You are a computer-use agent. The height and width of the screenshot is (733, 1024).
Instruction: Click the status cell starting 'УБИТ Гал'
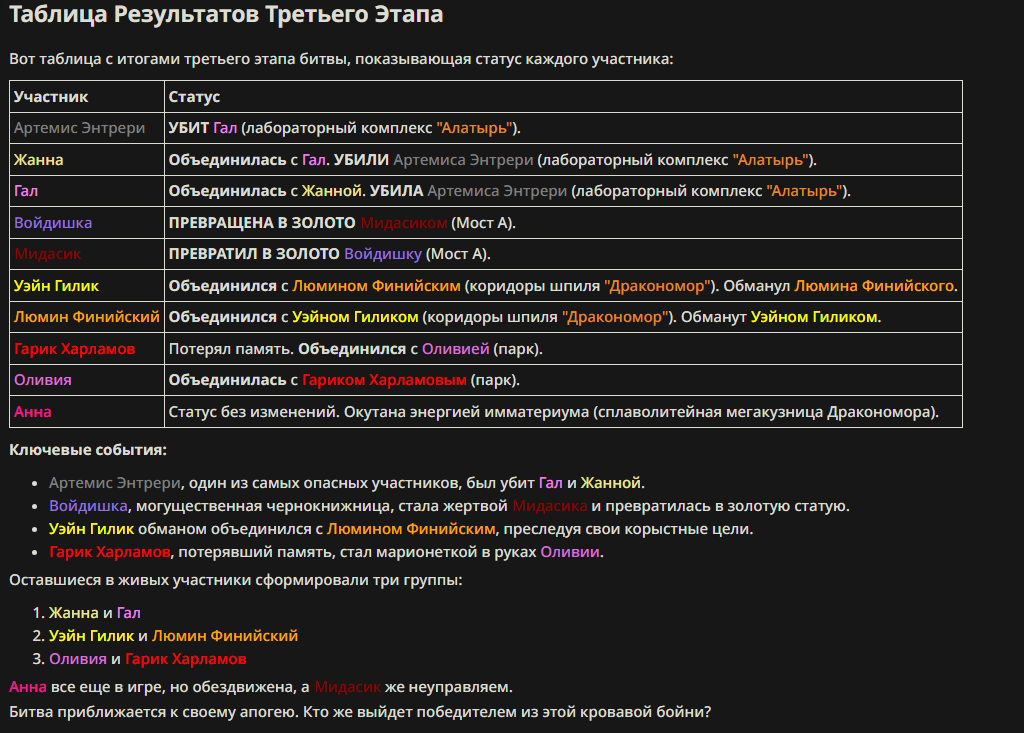[x=563, y=128]
